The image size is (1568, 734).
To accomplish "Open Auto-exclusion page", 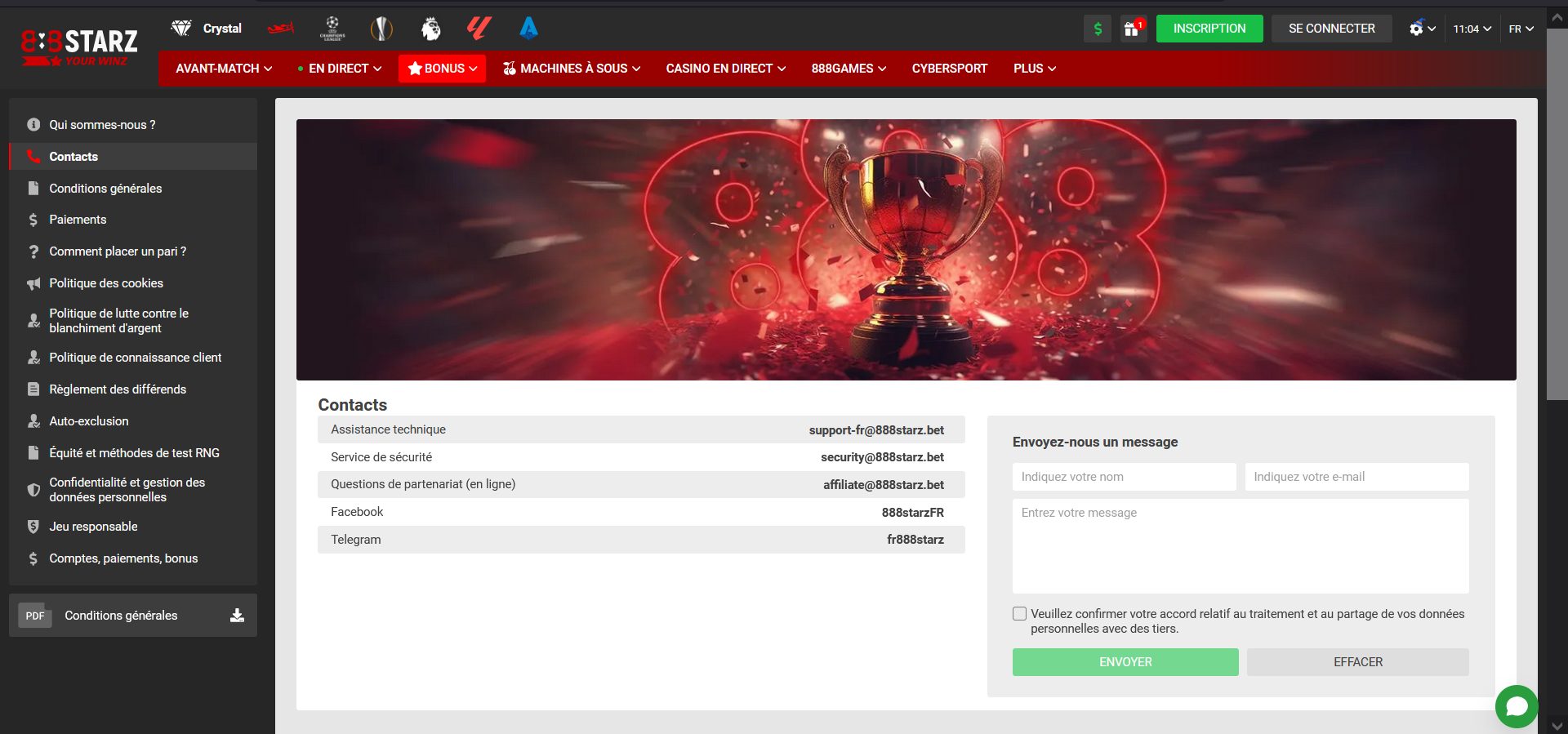I will [x=133, y=421].
